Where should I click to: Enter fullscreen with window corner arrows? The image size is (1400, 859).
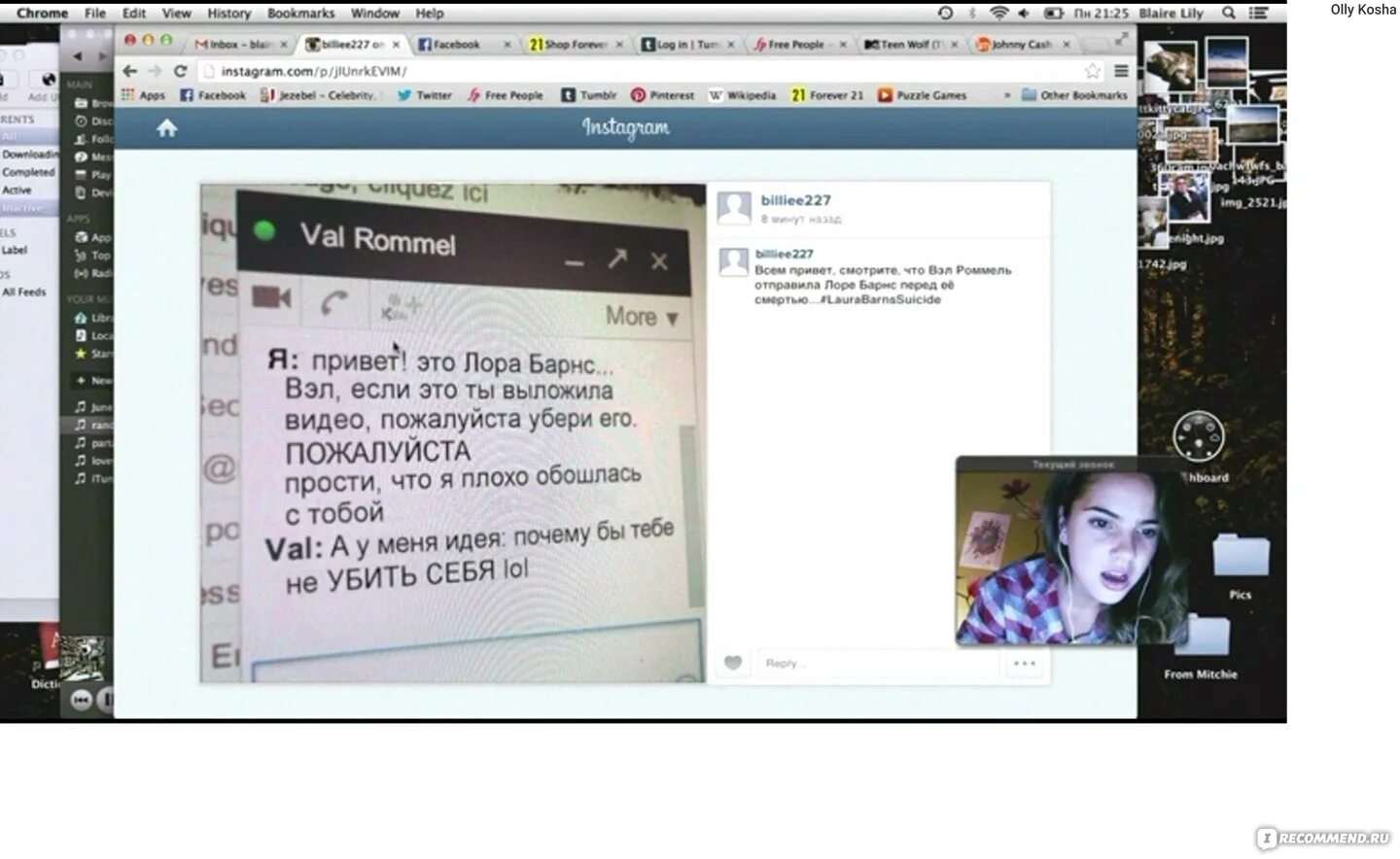(x=1121, y=40)
